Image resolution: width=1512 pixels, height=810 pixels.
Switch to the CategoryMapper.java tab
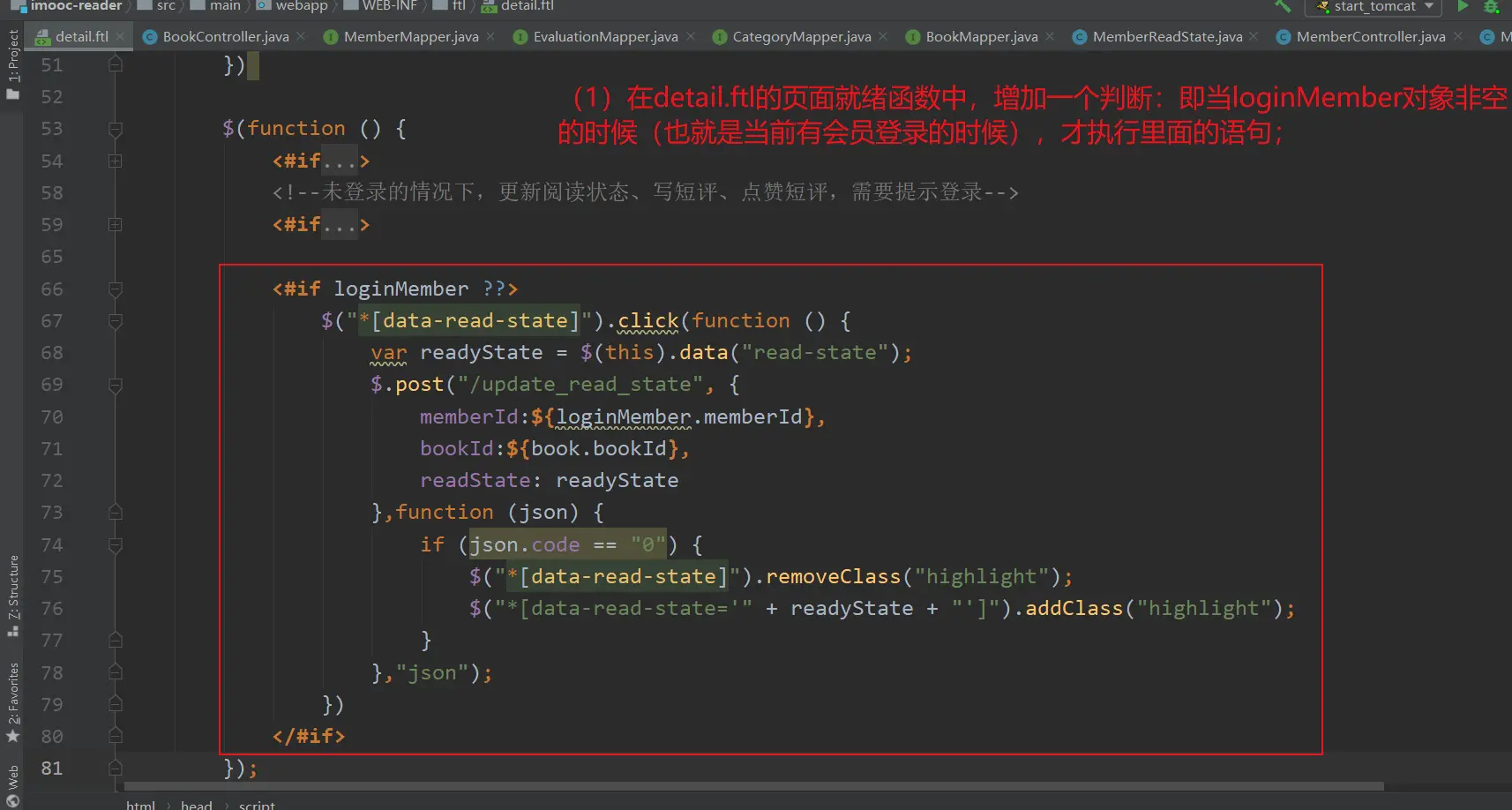[x=801, y=36]
